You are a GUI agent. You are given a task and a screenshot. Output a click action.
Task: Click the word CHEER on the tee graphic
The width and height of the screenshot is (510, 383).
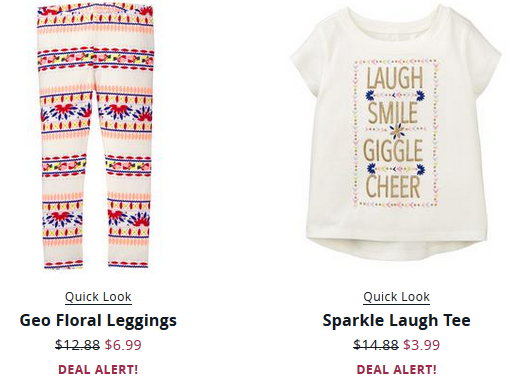[x=393, y=187]
